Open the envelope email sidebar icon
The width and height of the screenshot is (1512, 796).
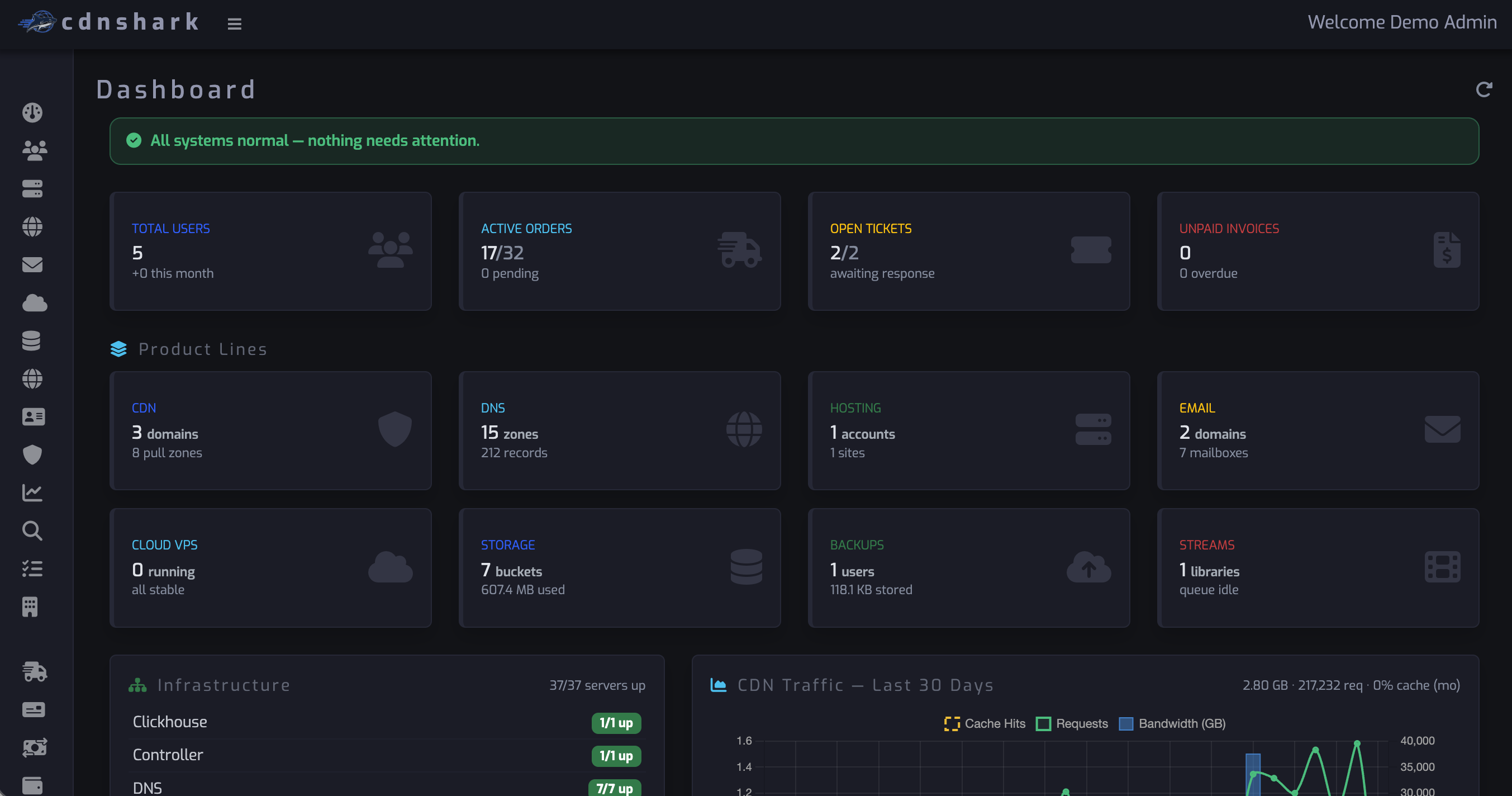click(32, 265)
